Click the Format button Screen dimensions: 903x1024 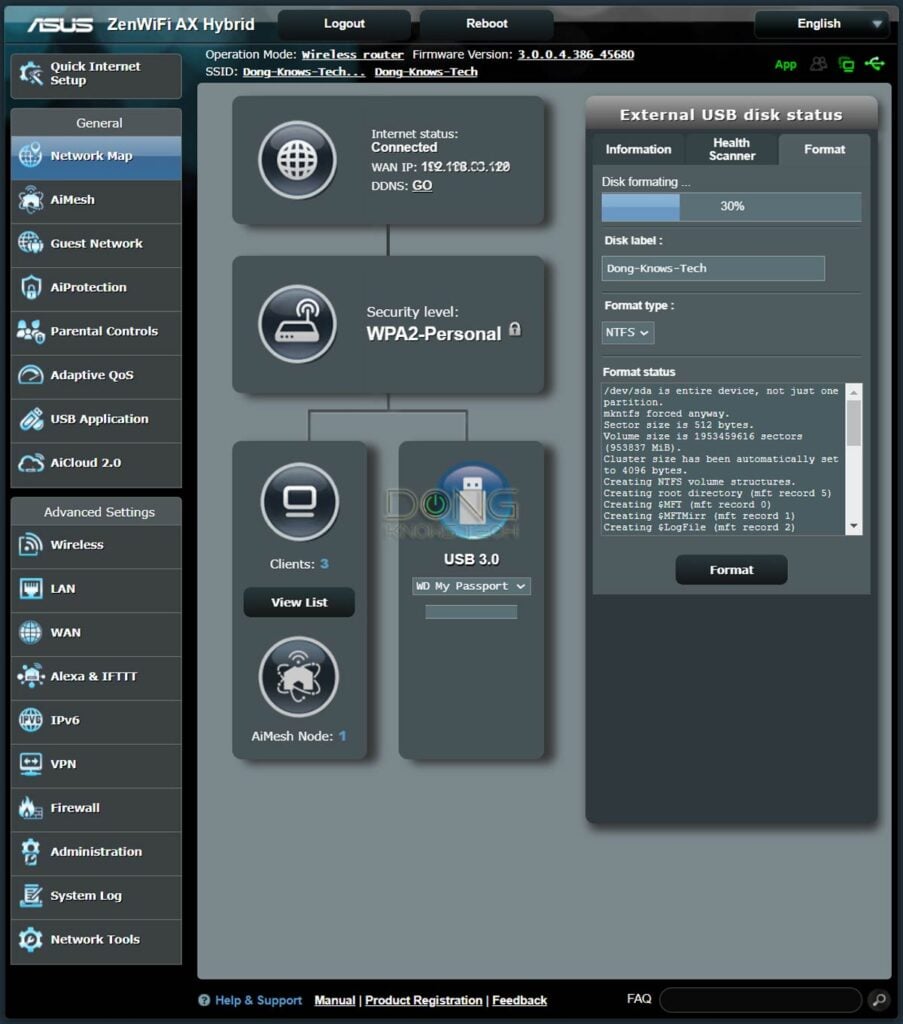point(731,570)
